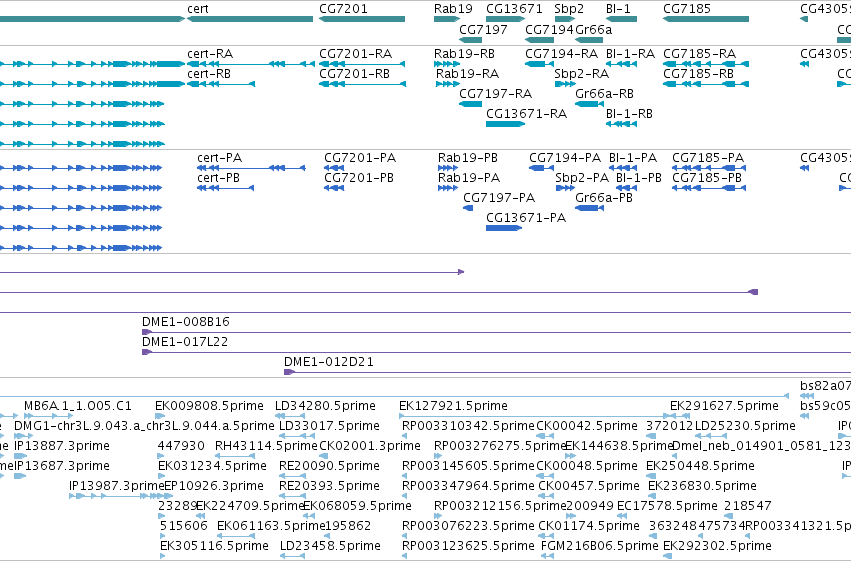Select the RP003310342.5prime EST
This screenshot has width=851, height=561.
pos(405,436)
